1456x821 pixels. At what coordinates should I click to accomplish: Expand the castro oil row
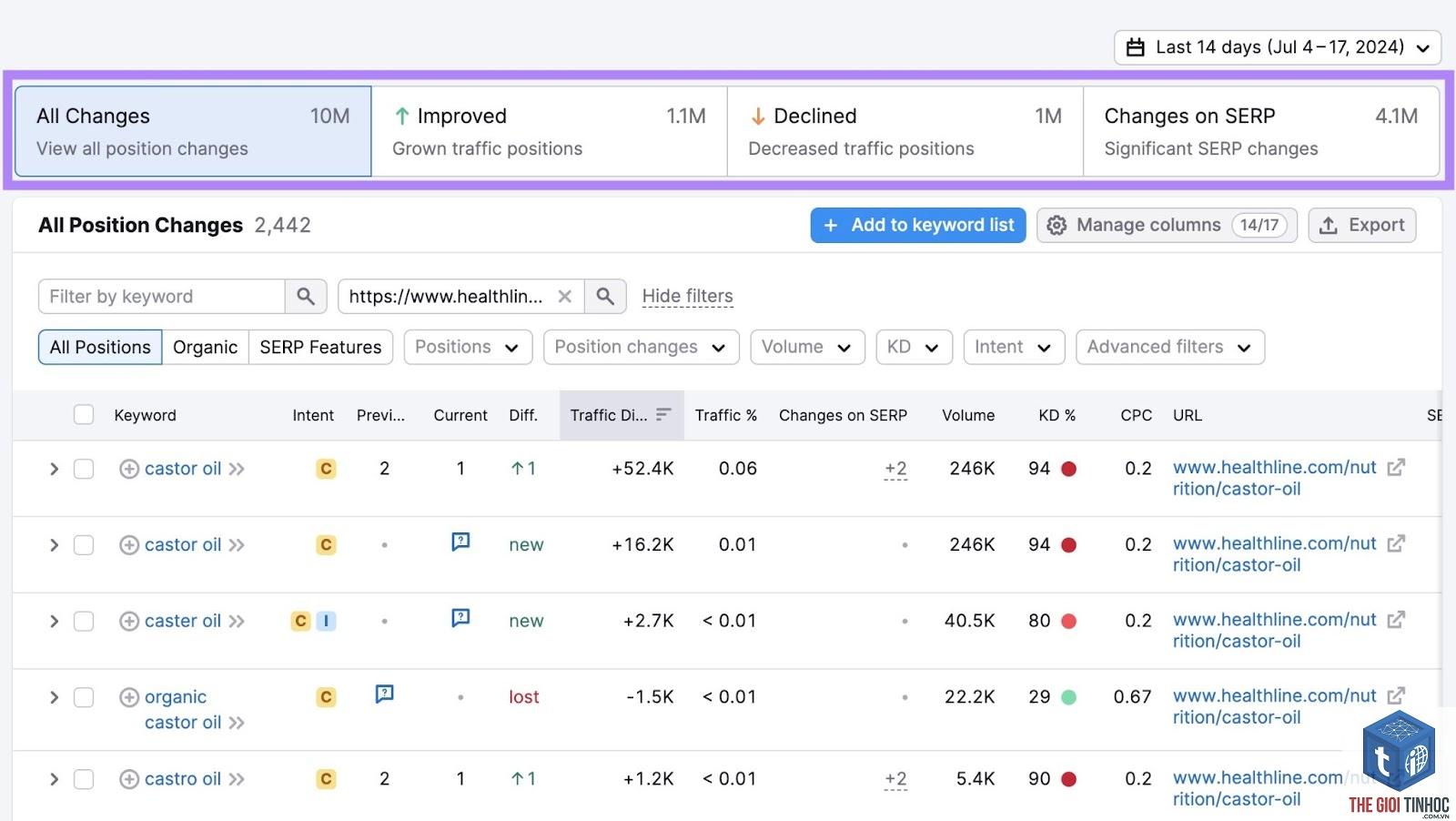[x=54, y=779]
